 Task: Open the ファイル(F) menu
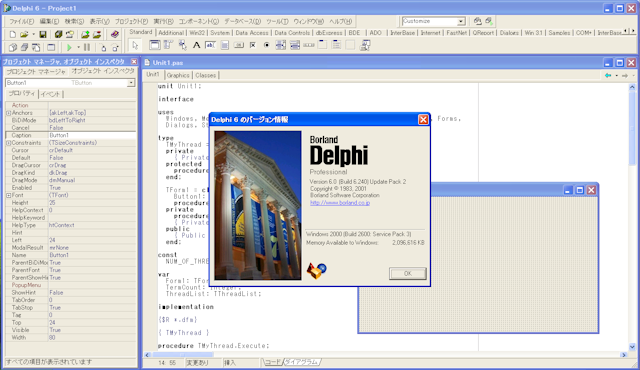(x=22, y=21)
